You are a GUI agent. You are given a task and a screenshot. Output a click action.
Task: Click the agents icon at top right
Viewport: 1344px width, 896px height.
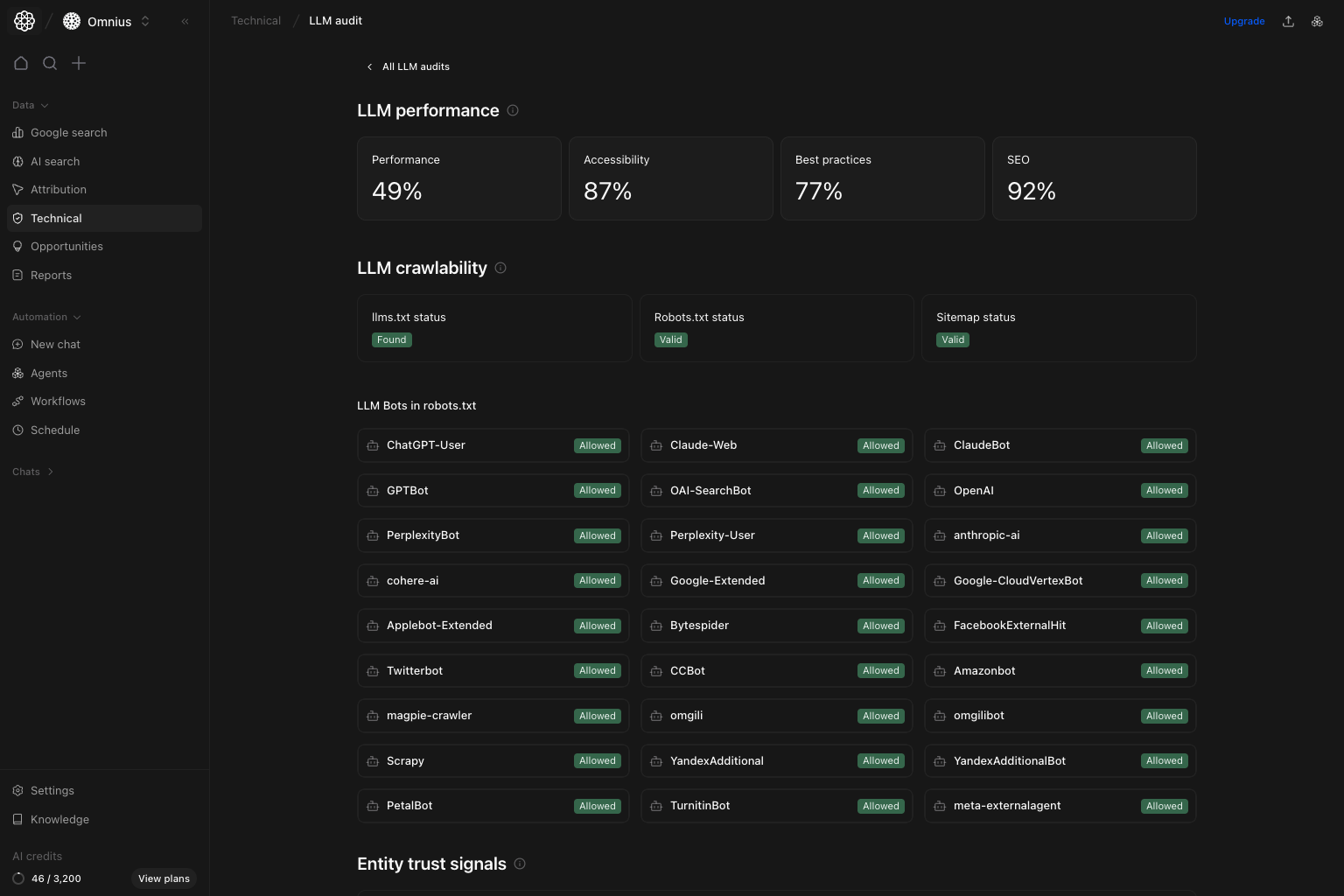click(x=1317, y=21)
